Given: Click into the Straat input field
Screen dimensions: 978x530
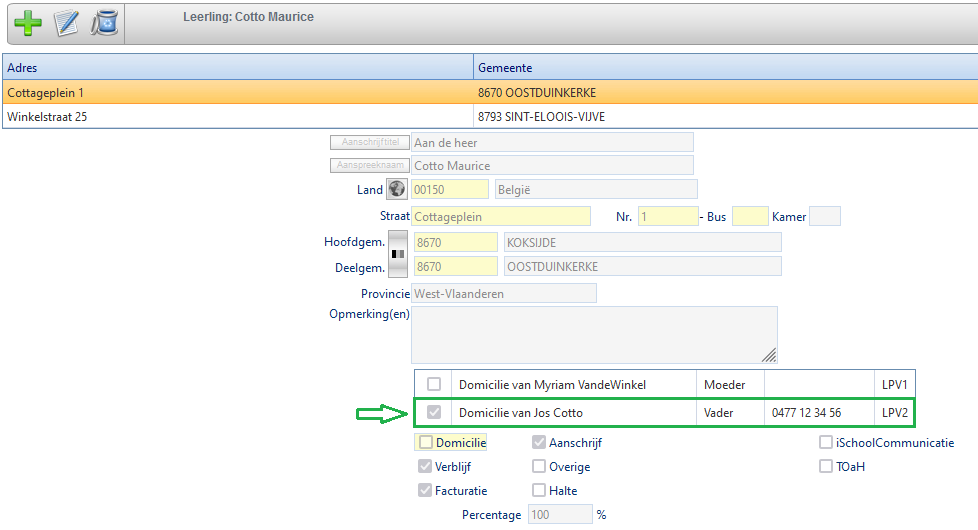Looking at the screenshot, I should coord(500,216).
